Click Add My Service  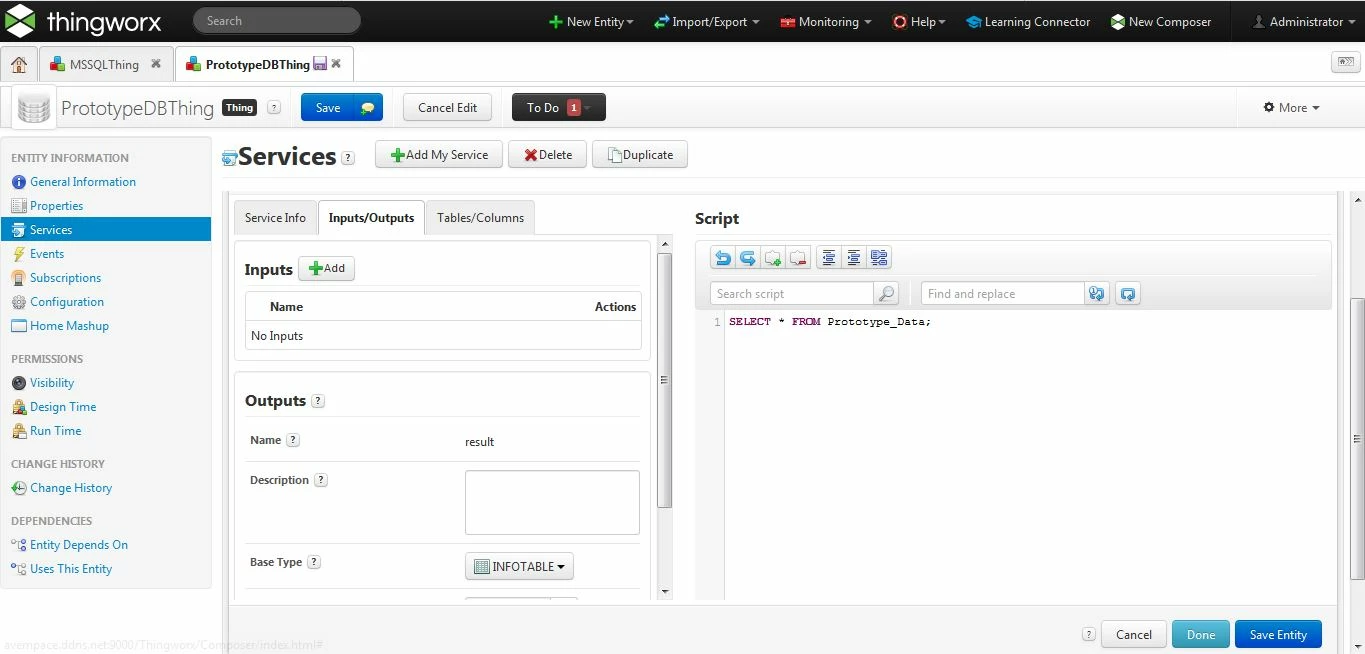coord(439,155)
